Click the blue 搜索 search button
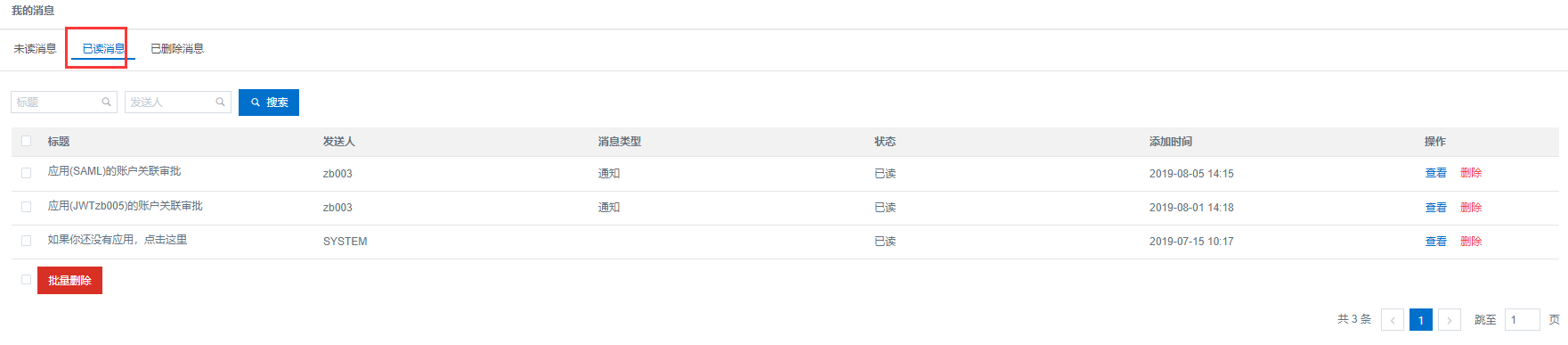 point(269,103)
